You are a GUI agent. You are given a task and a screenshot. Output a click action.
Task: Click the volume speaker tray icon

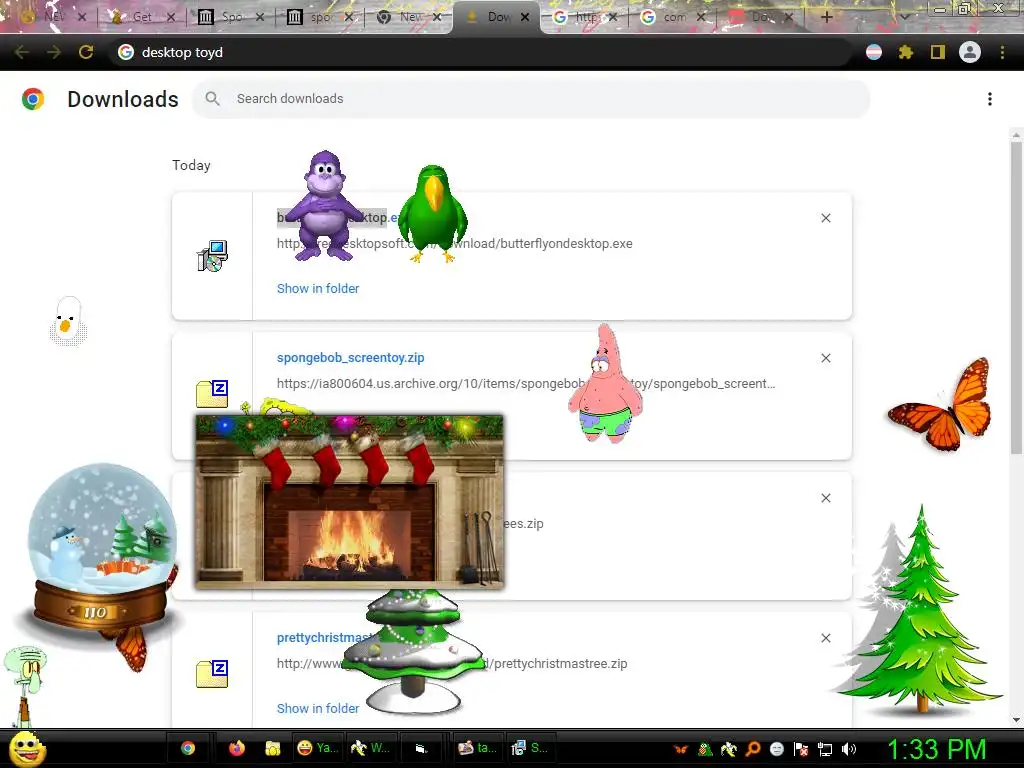click(x=849, y=749)
